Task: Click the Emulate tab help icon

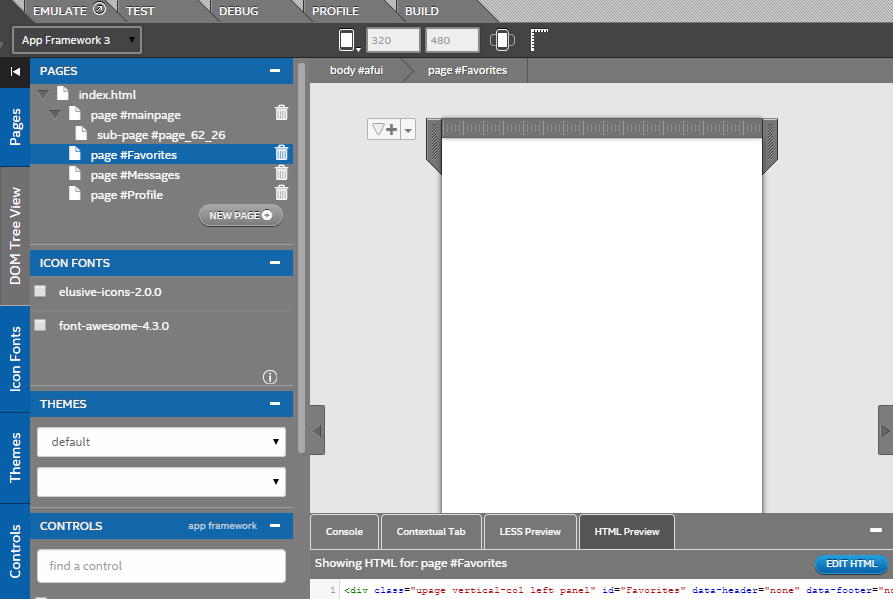Action: pyautogui.click(x=100, y=9)
